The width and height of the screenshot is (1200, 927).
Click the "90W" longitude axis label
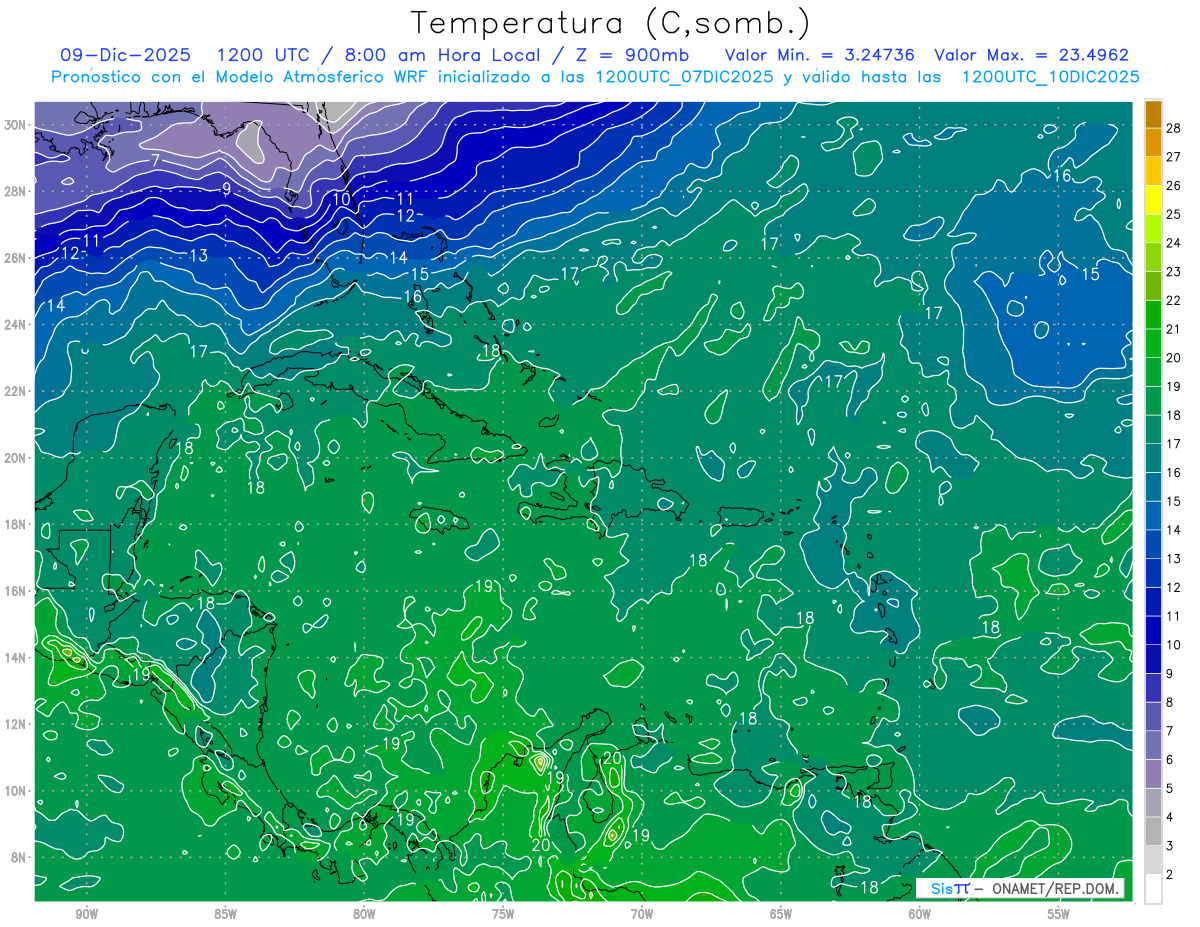pos(86,913)
